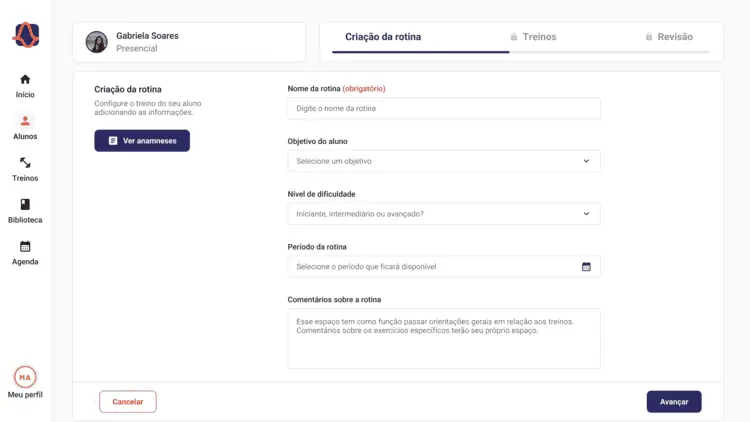Click the Início sidebar label

tap(25, 95)
